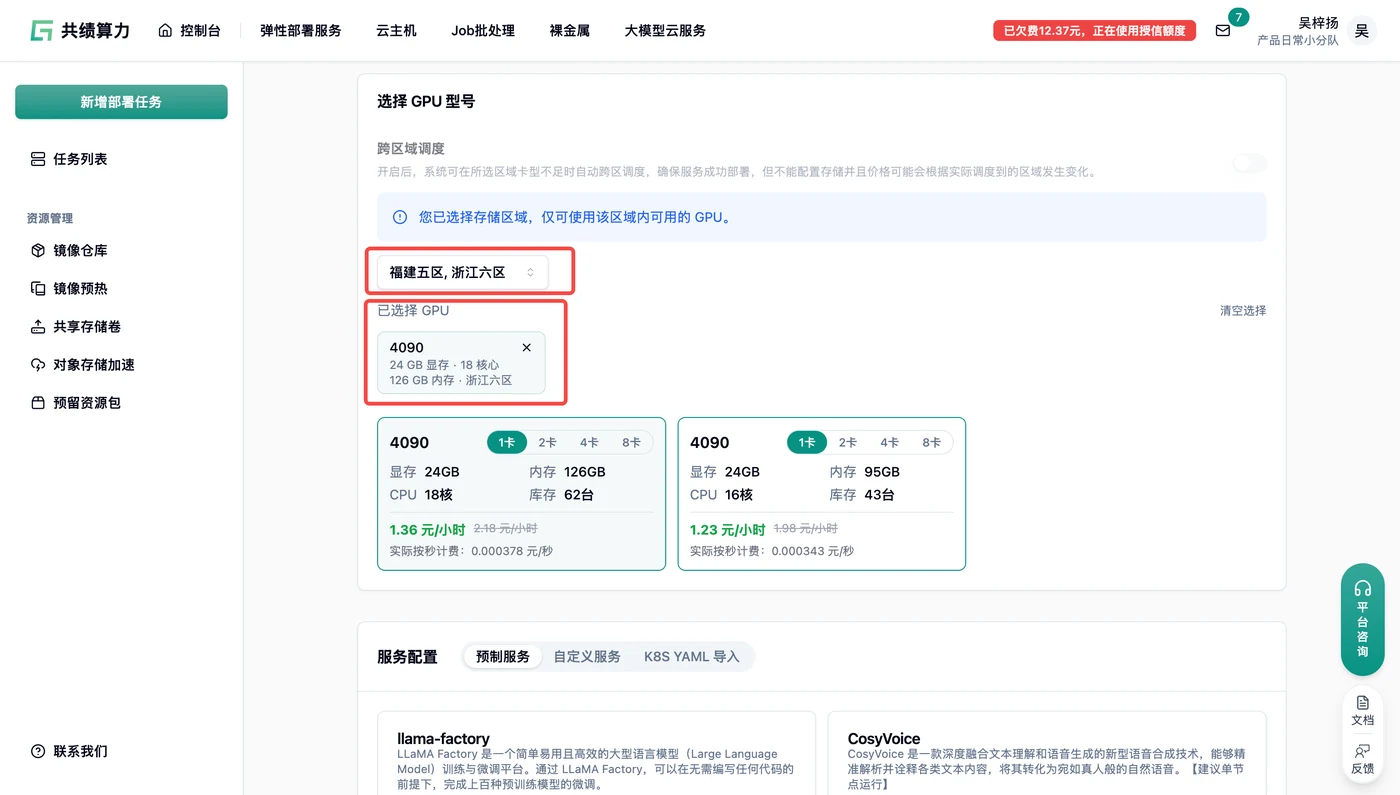Switch to the K8S YAML 导入 tab
Screen dimensions: 1400x795
[x=692, y=656]
